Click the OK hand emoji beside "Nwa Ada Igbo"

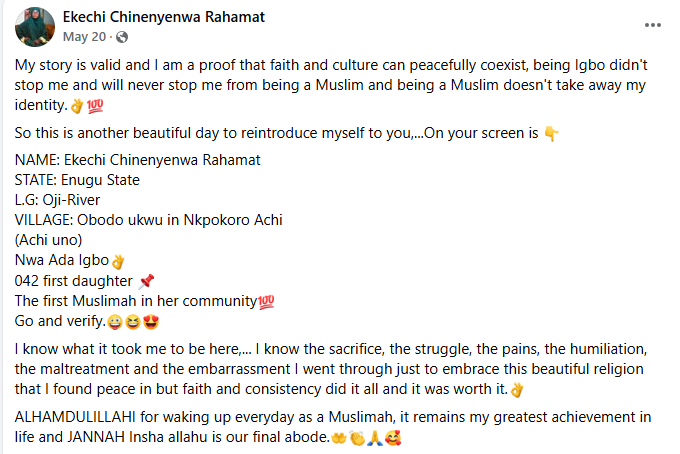[x=118, y=261]
